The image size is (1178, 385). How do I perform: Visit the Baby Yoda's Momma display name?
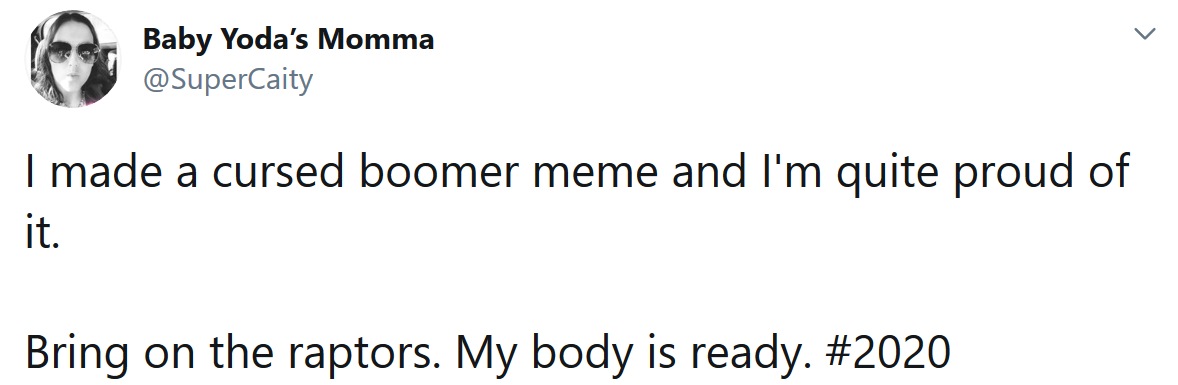click(288, 38)
